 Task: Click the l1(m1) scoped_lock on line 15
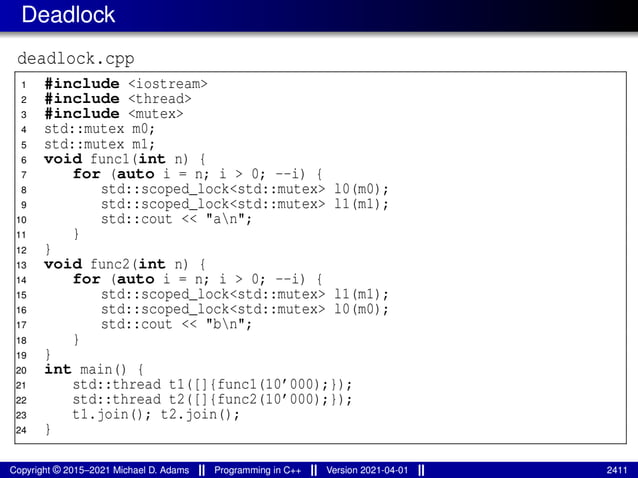pos(245,295)
